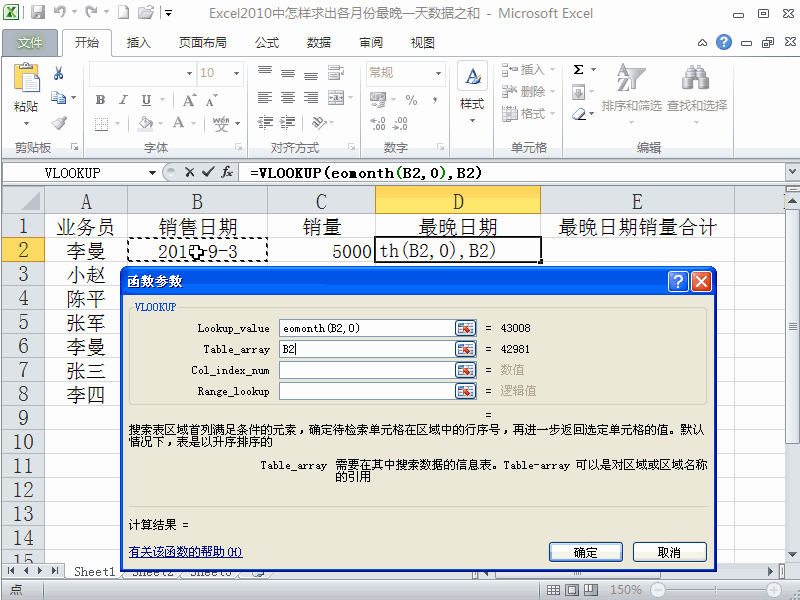Click the Decrease Indent icon
The width and height of the screenshot is (800, 600).
tap(265, 122)
